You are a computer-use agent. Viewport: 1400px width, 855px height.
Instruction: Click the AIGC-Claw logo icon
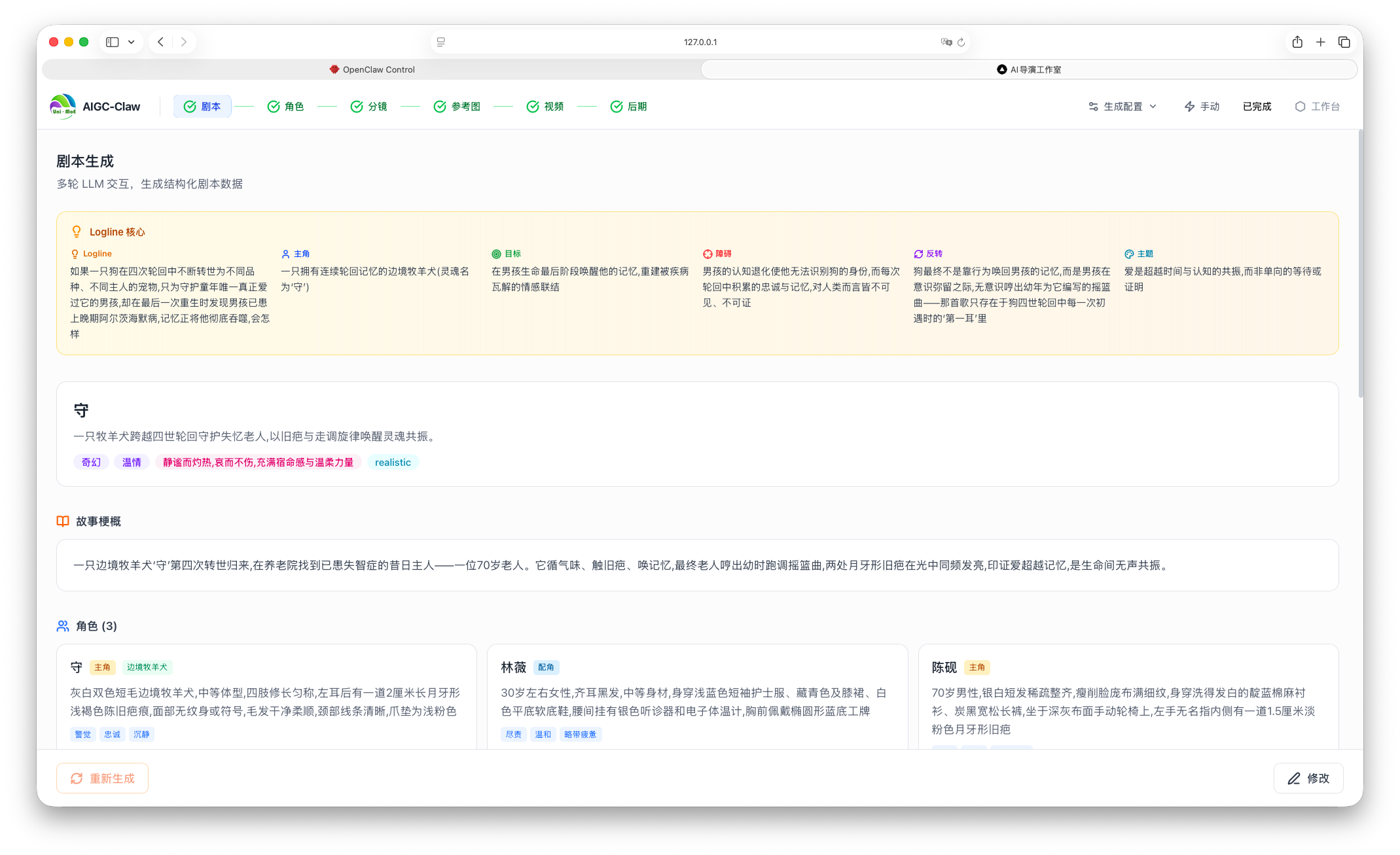(x=63, y=107)
